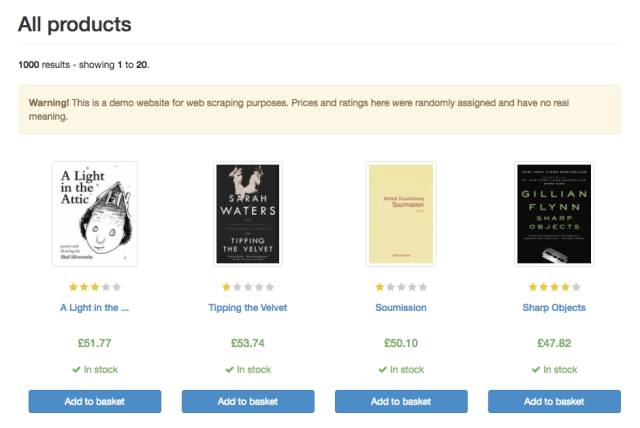Open A Light in the Attic cover thumbnail
The height and width of the screenshot is (428, 640).
(94, 214)
